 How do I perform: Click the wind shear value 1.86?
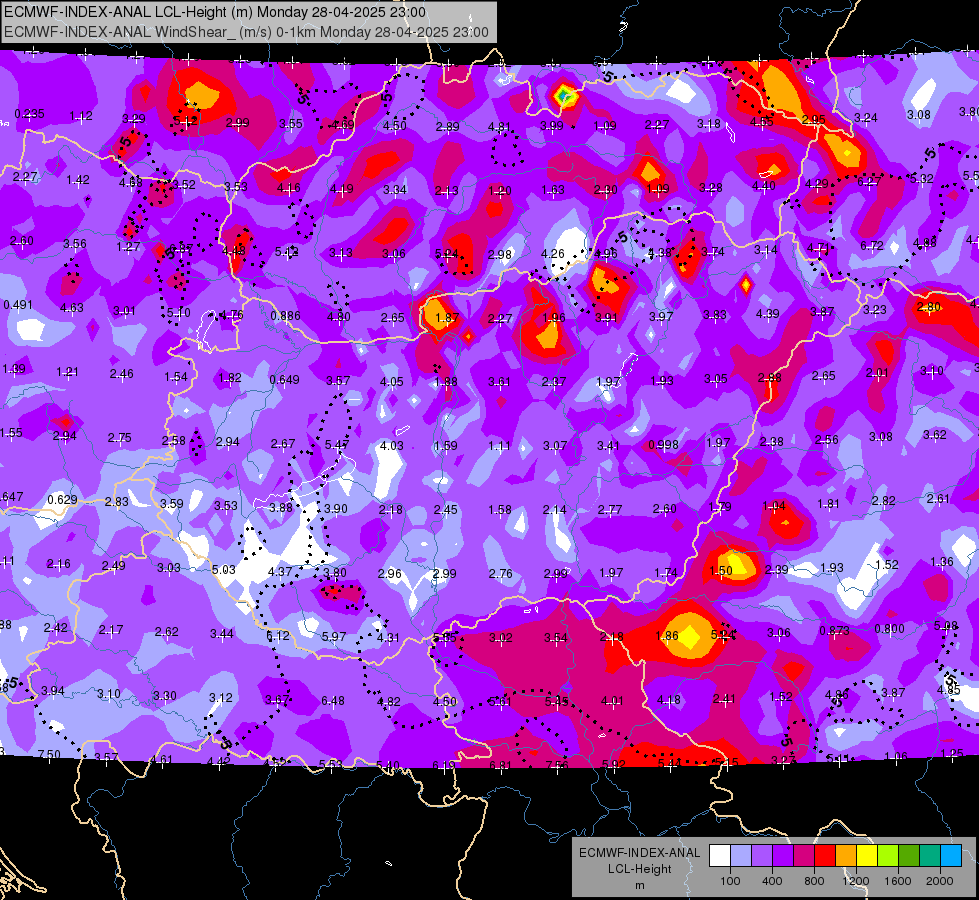click(667, 636)
